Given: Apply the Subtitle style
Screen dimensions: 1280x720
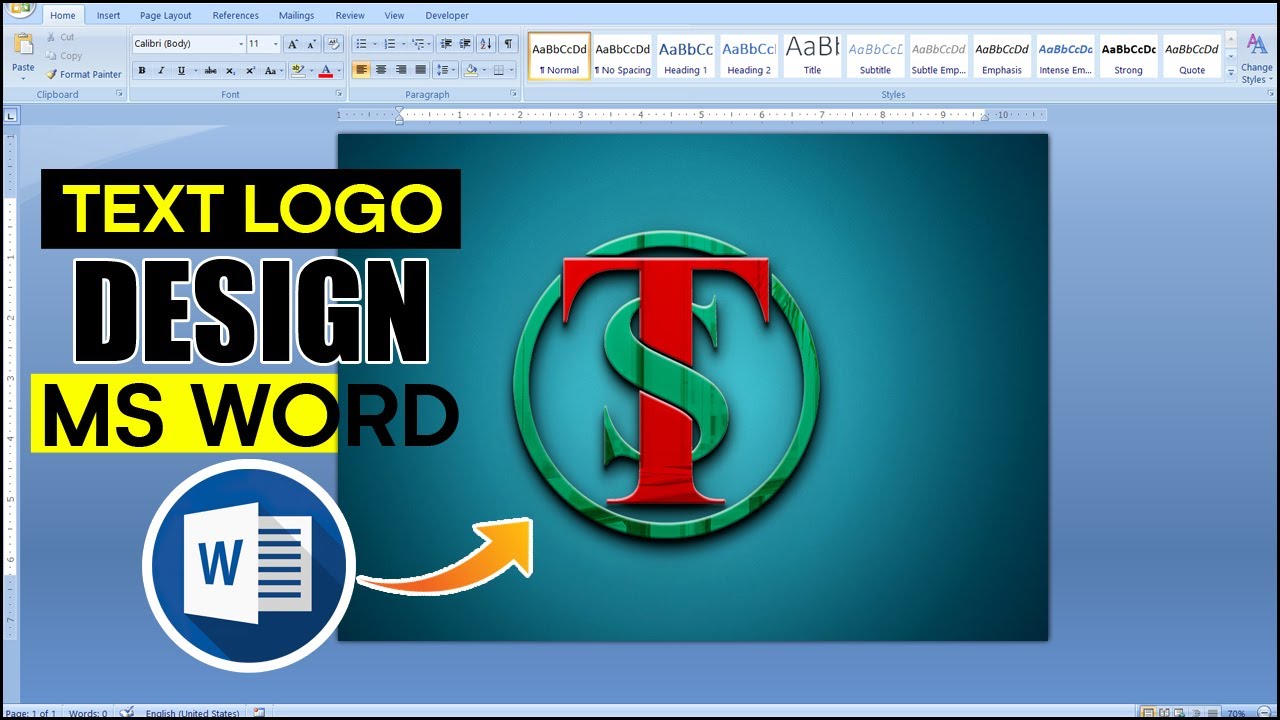Looking at the screenshot, I should (875, 56).
